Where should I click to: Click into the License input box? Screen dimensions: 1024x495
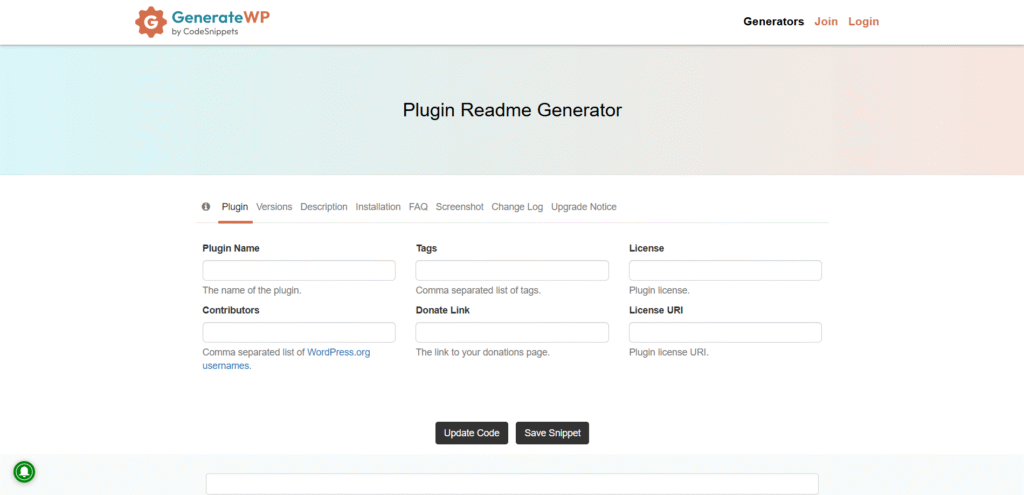(x=725, y=271)
